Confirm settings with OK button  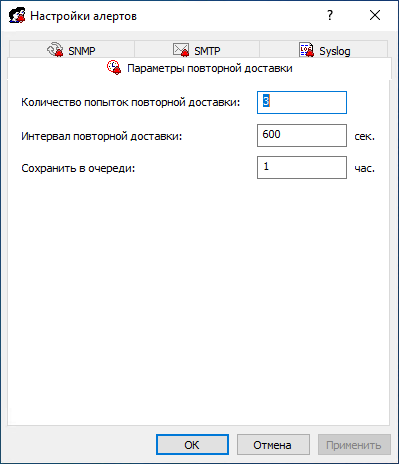pyautogui.click(x=192, y=445)
